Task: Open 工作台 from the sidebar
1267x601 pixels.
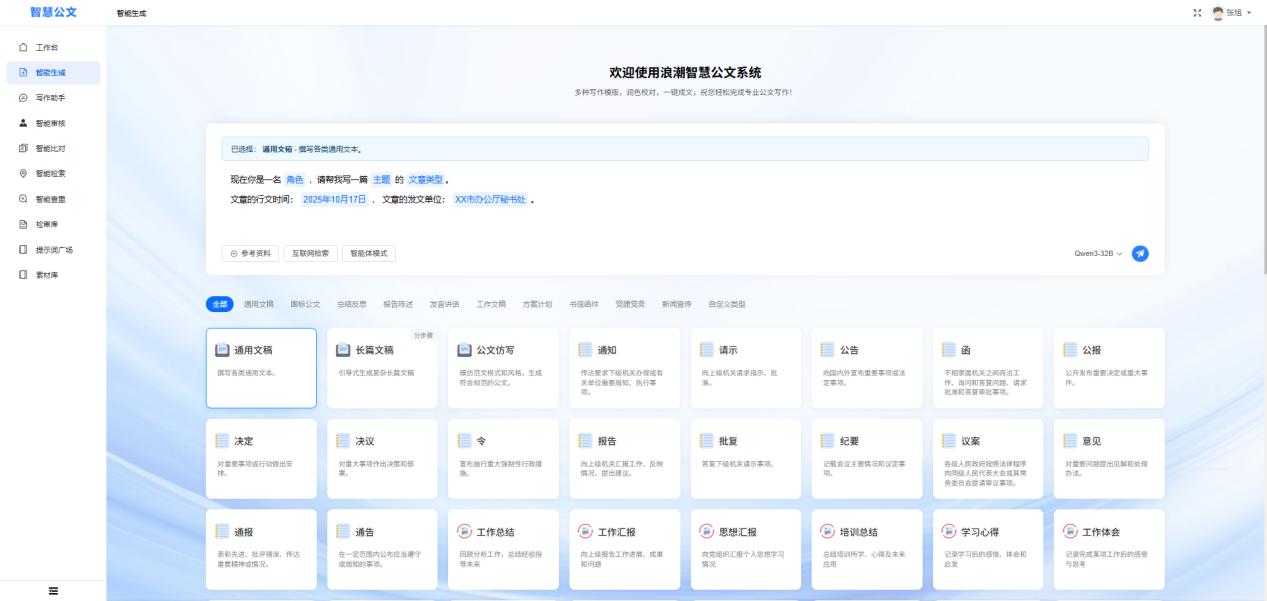Action: tap(46, 48)
